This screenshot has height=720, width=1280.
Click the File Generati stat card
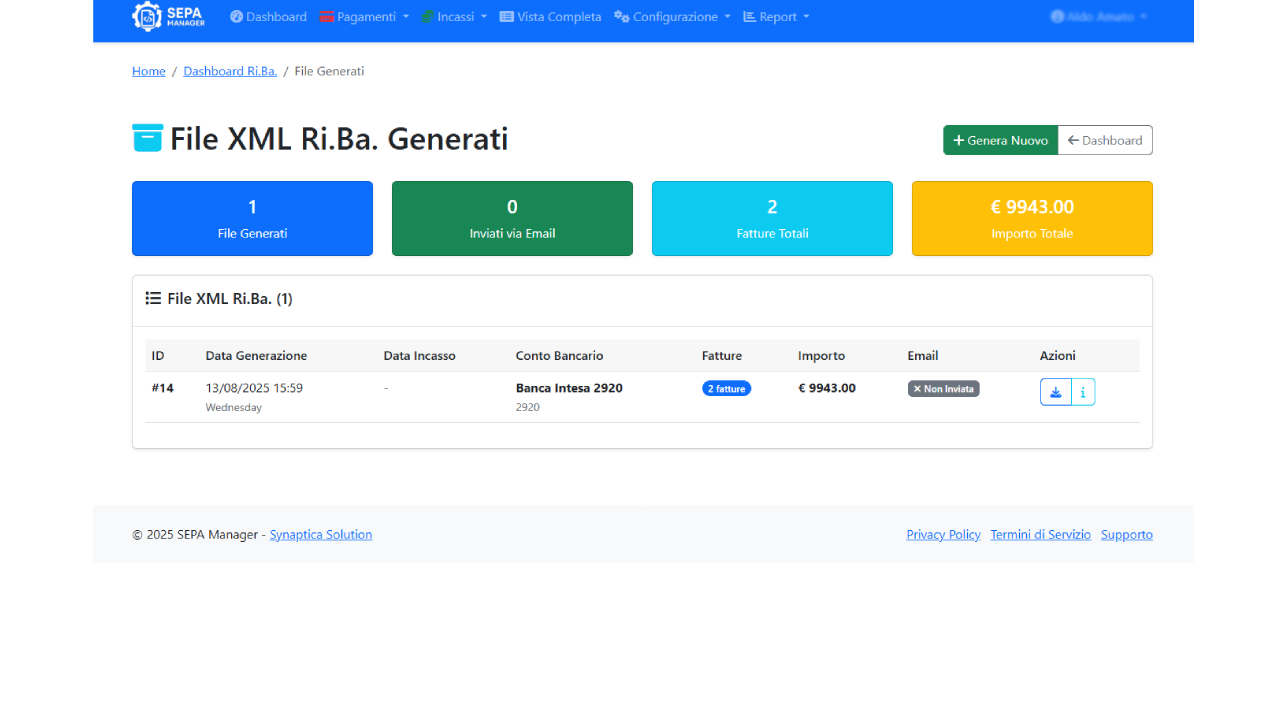[x=252, y=218]
